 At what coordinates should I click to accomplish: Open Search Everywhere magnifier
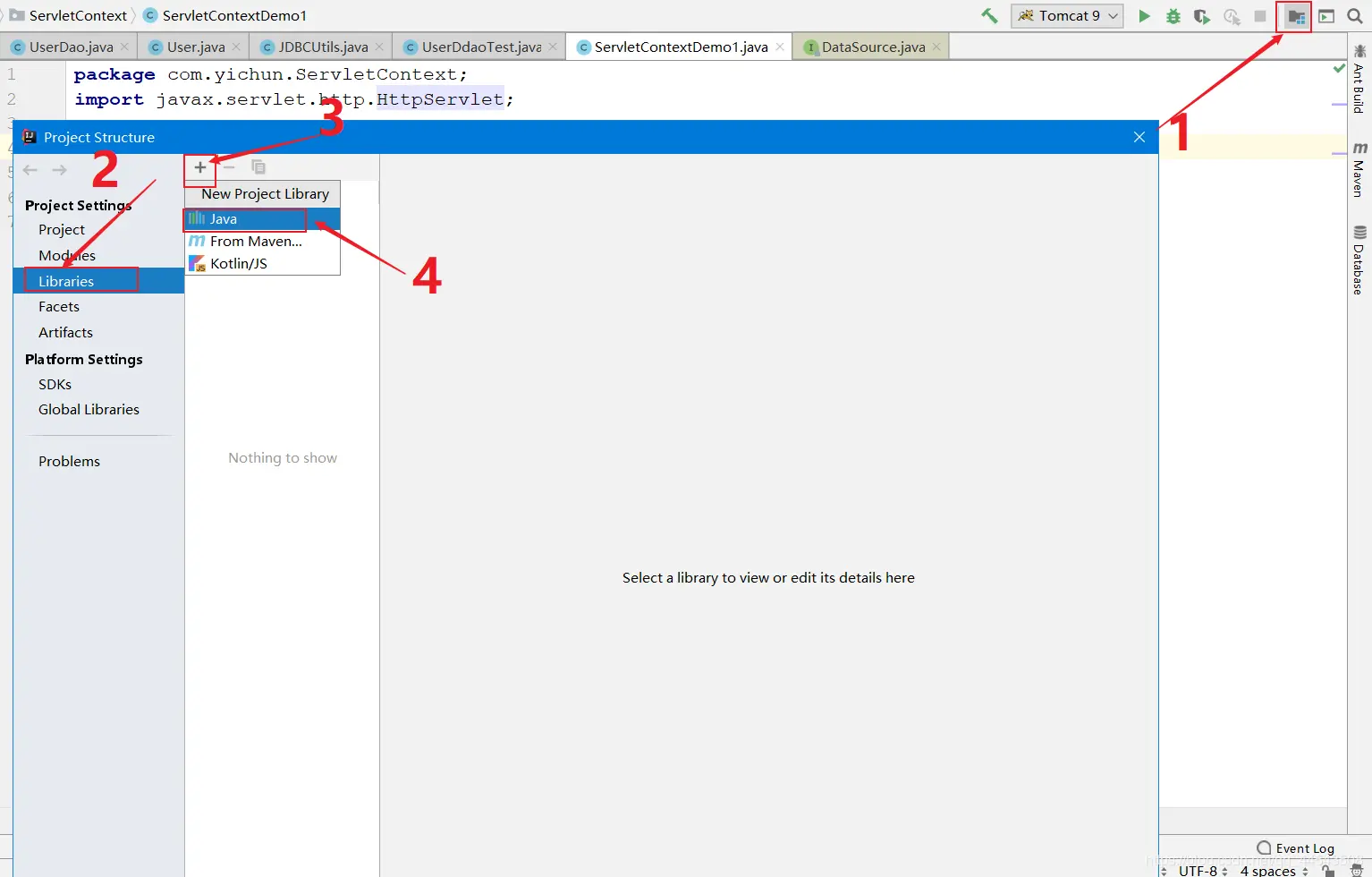coord(1355,16)
